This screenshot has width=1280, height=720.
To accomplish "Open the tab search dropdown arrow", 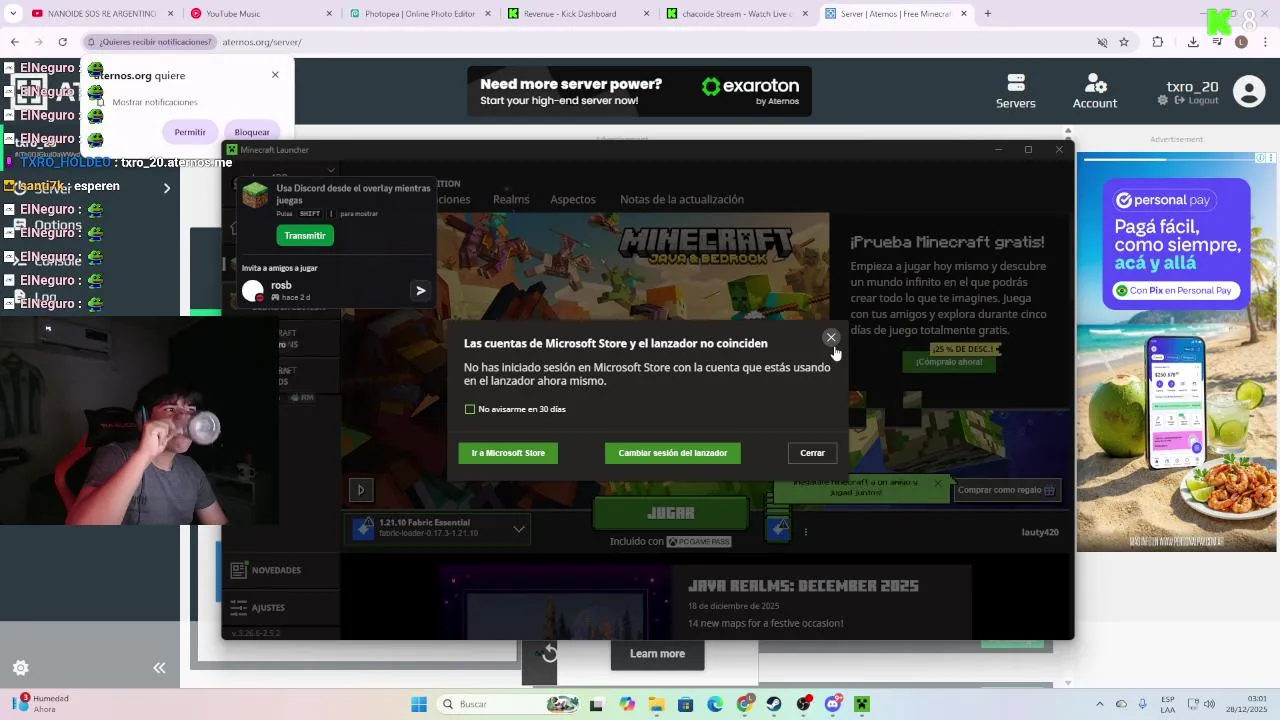I will pyautogui.click(x=12, y=14).
